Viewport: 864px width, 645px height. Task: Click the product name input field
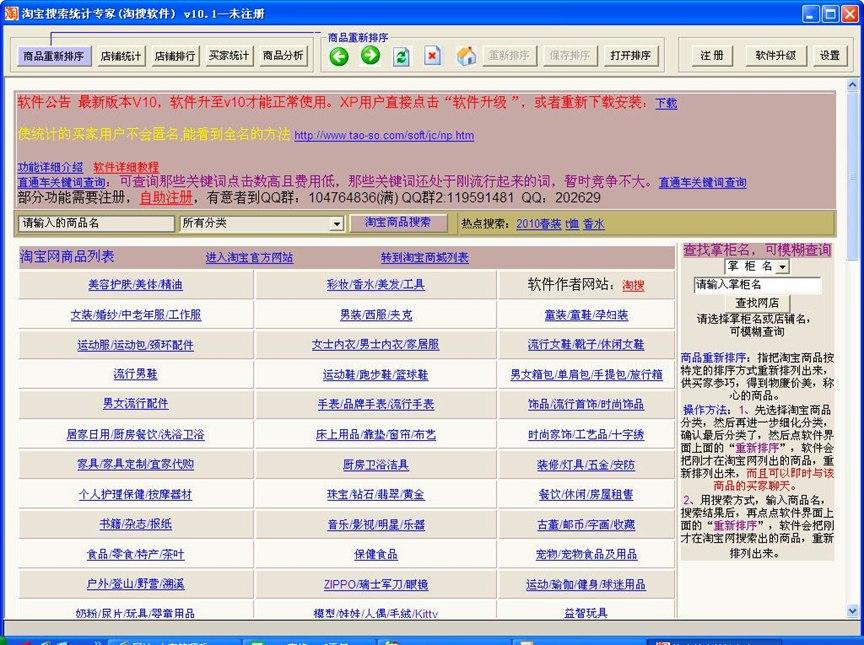point(96,223)
